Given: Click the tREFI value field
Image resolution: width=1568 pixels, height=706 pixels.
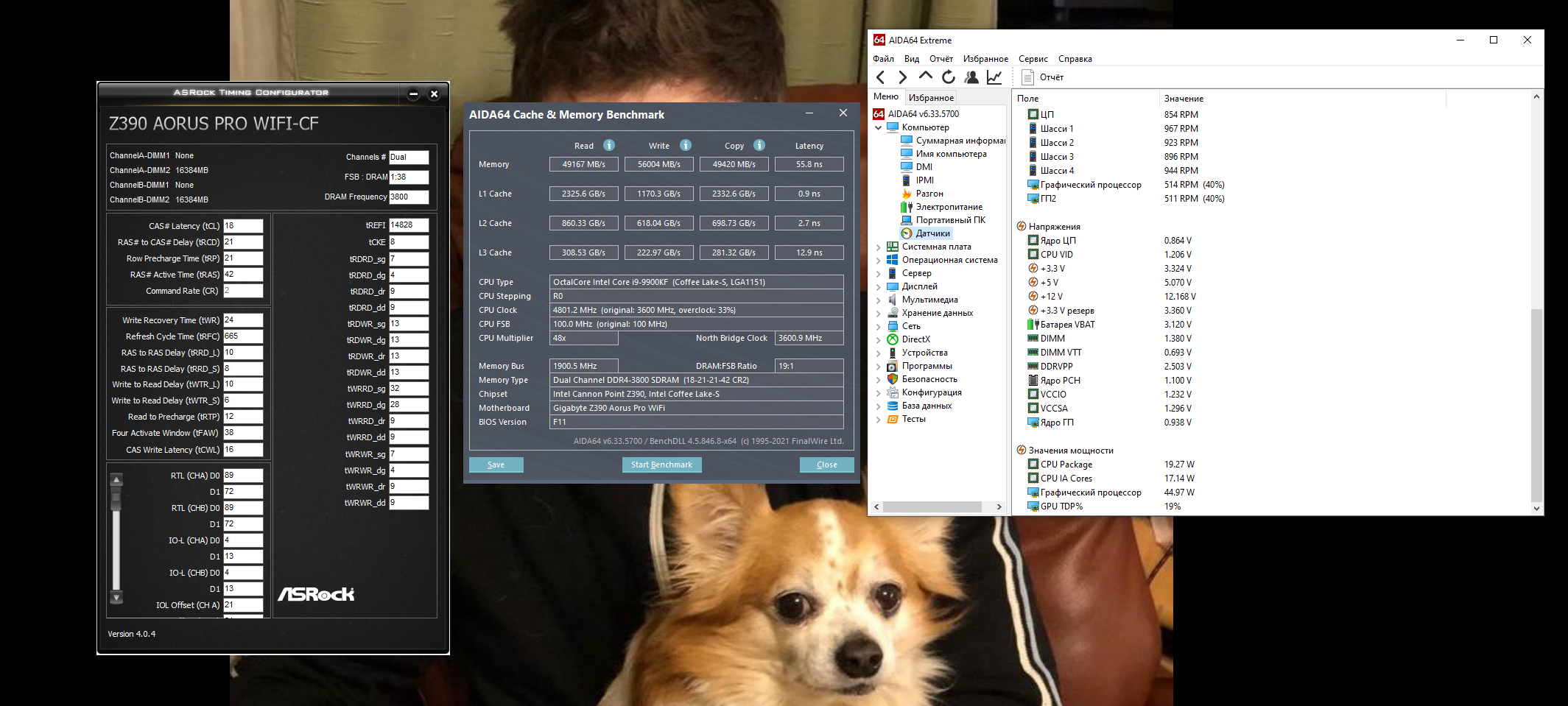Looking at the screenshot, I should pyautogui.click(x=409, y=225).
